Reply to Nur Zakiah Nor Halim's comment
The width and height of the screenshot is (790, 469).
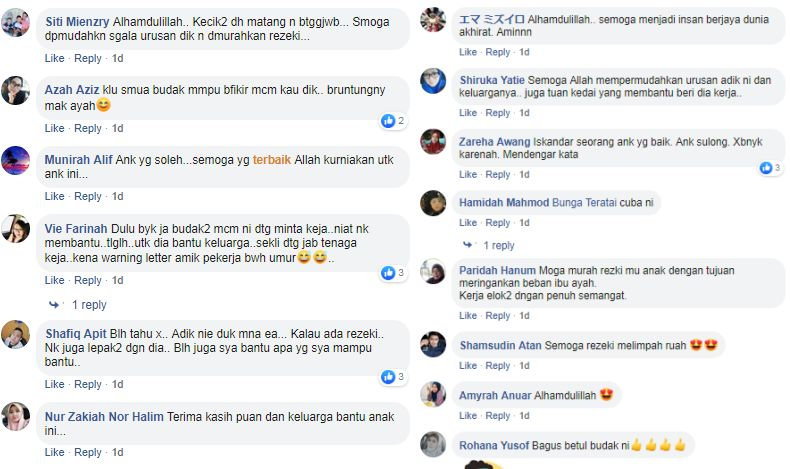pyautogui.click(x=88, y=452)
